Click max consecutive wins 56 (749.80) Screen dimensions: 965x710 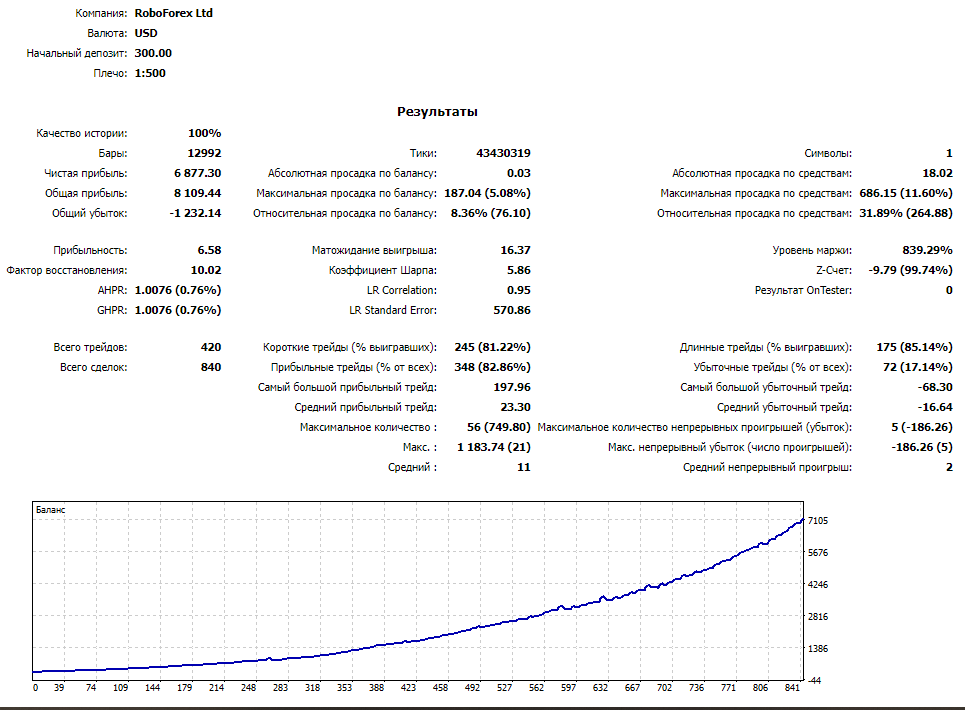click(499, 427)
